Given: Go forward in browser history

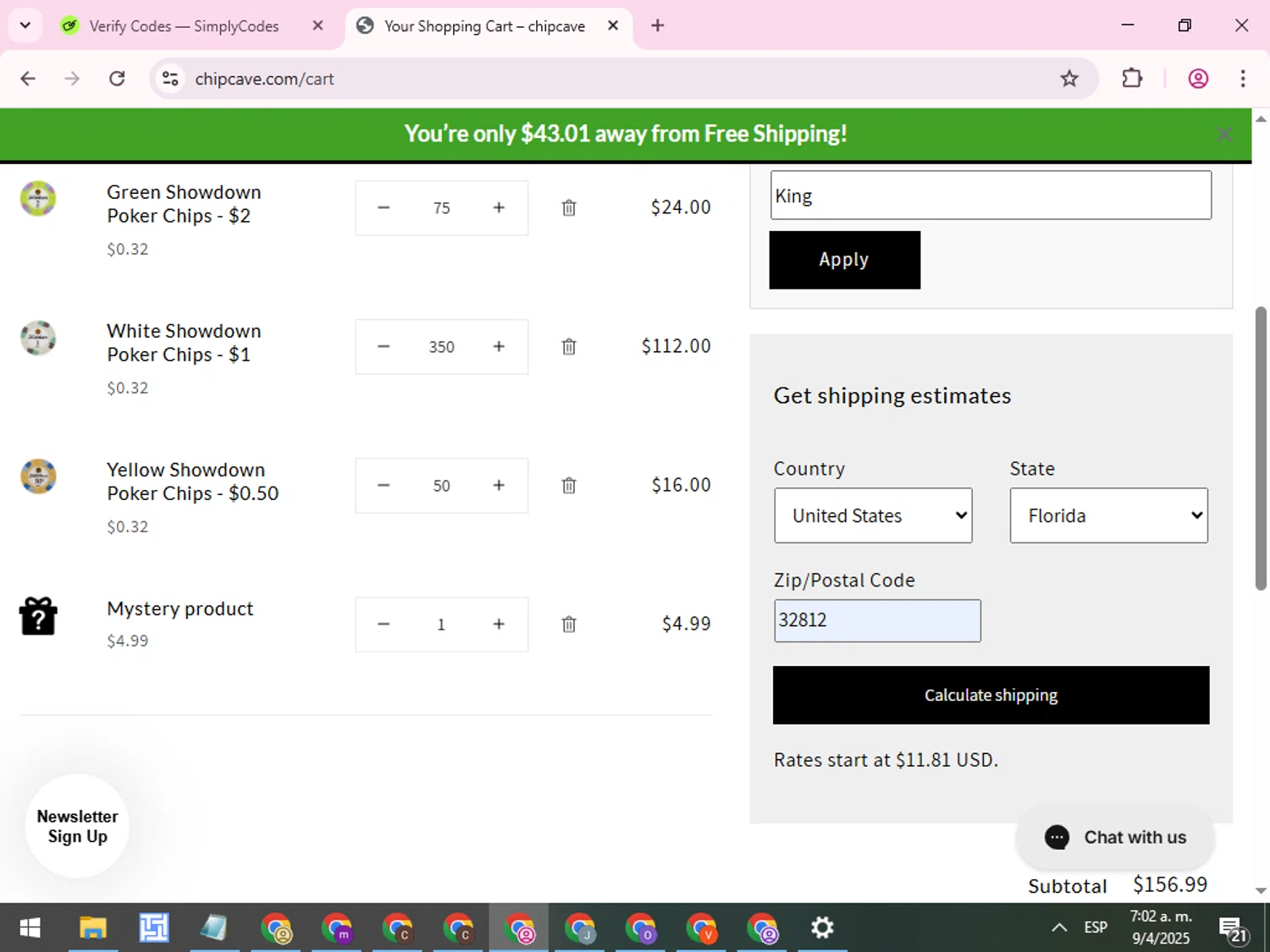Looking at the screenshot, I should pos(72,79).
